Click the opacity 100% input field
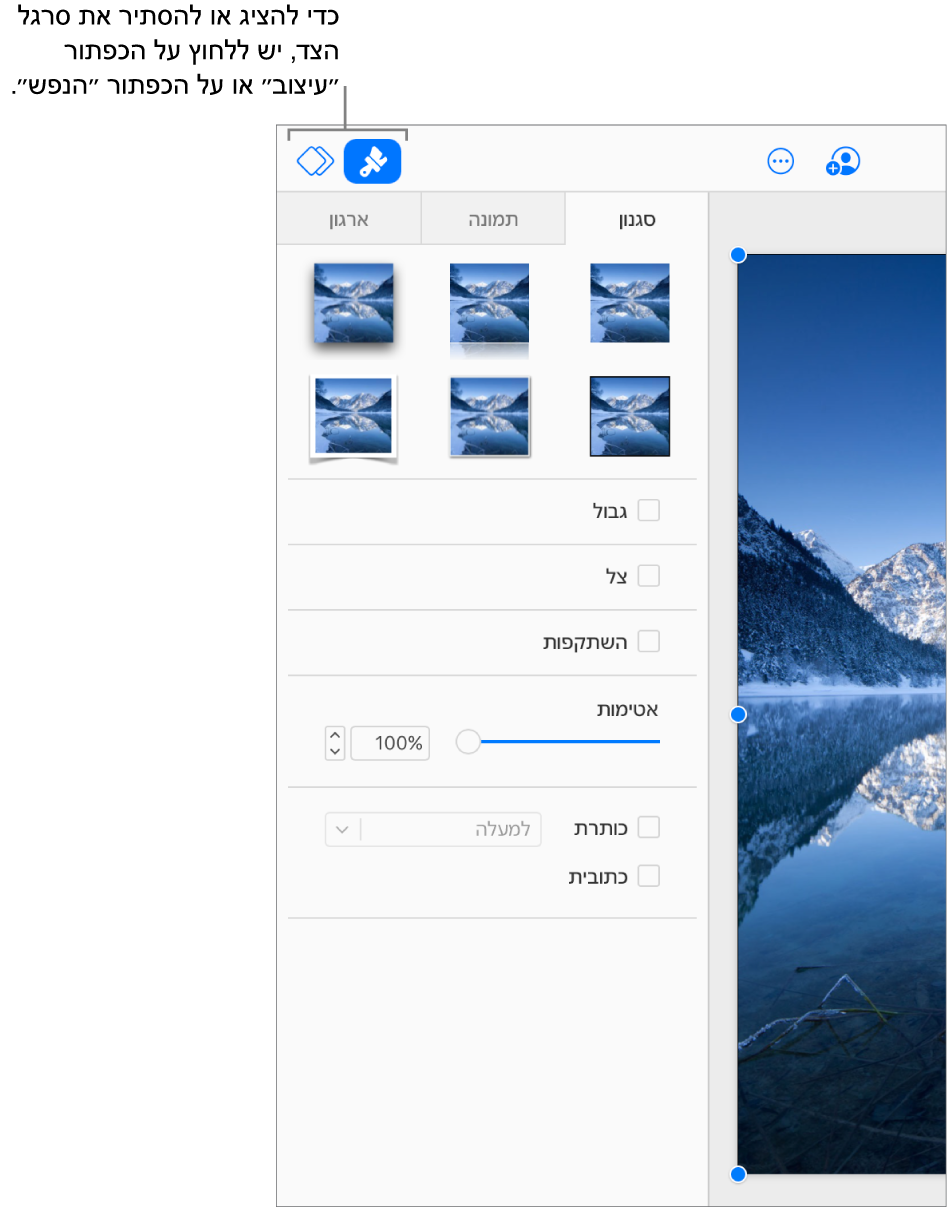 coord(390,743)
